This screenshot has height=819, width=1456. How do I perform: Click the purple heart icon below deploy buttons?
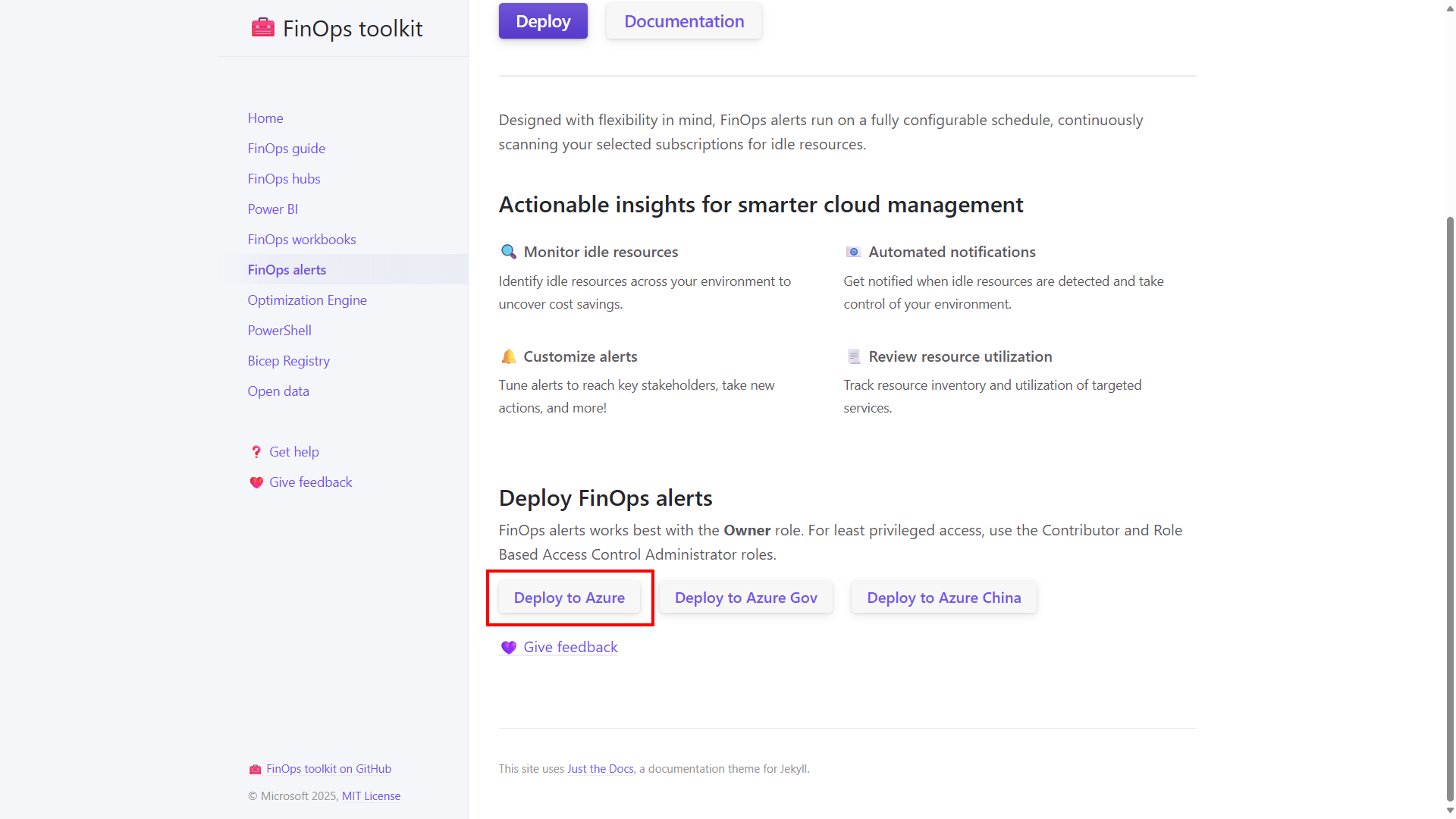click(x=508, y=648)
